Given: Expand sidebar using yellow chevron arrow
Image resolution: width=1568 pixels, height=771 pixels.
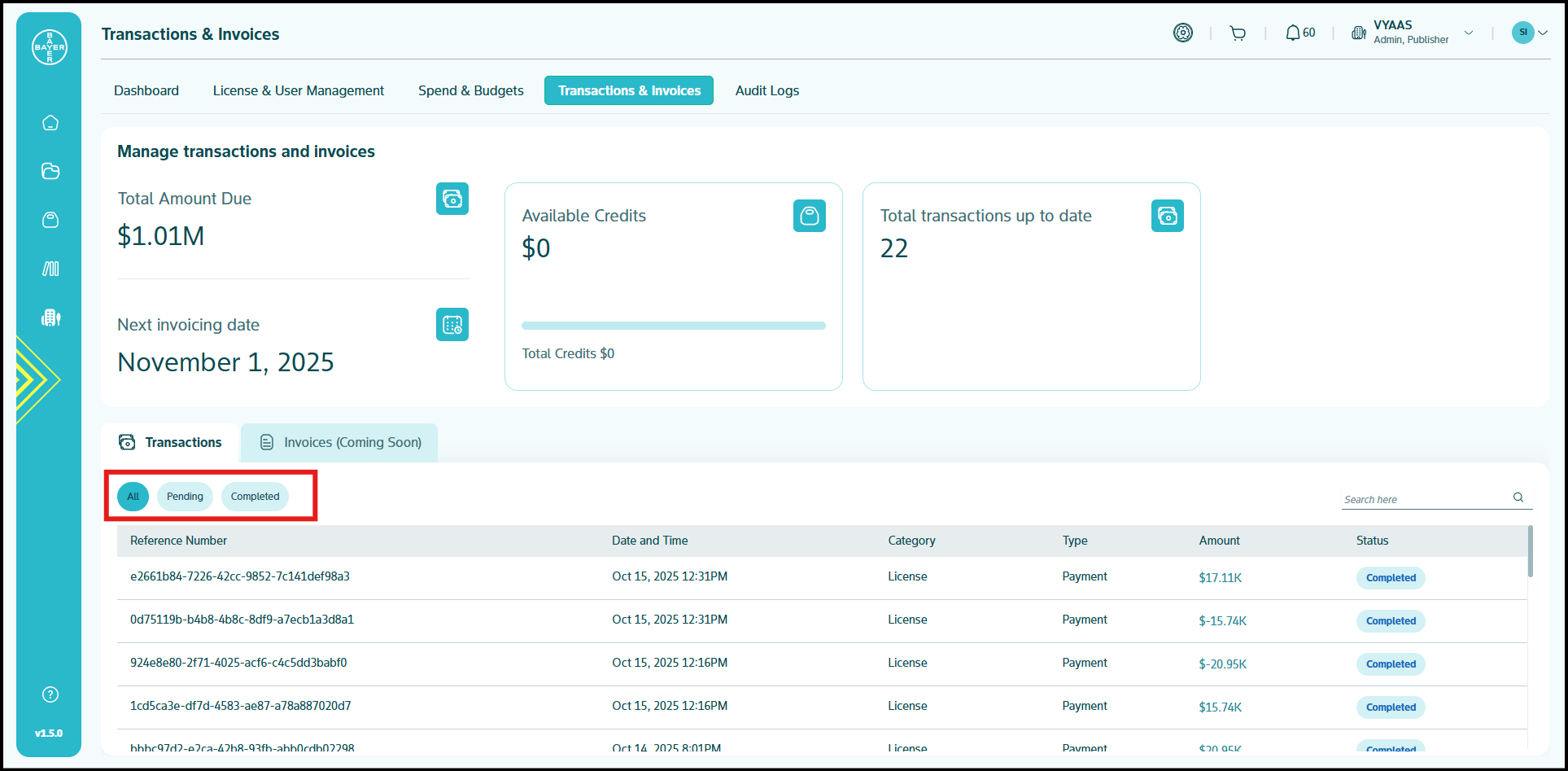Looking at the screenshot, I should (x=37, y=379).
